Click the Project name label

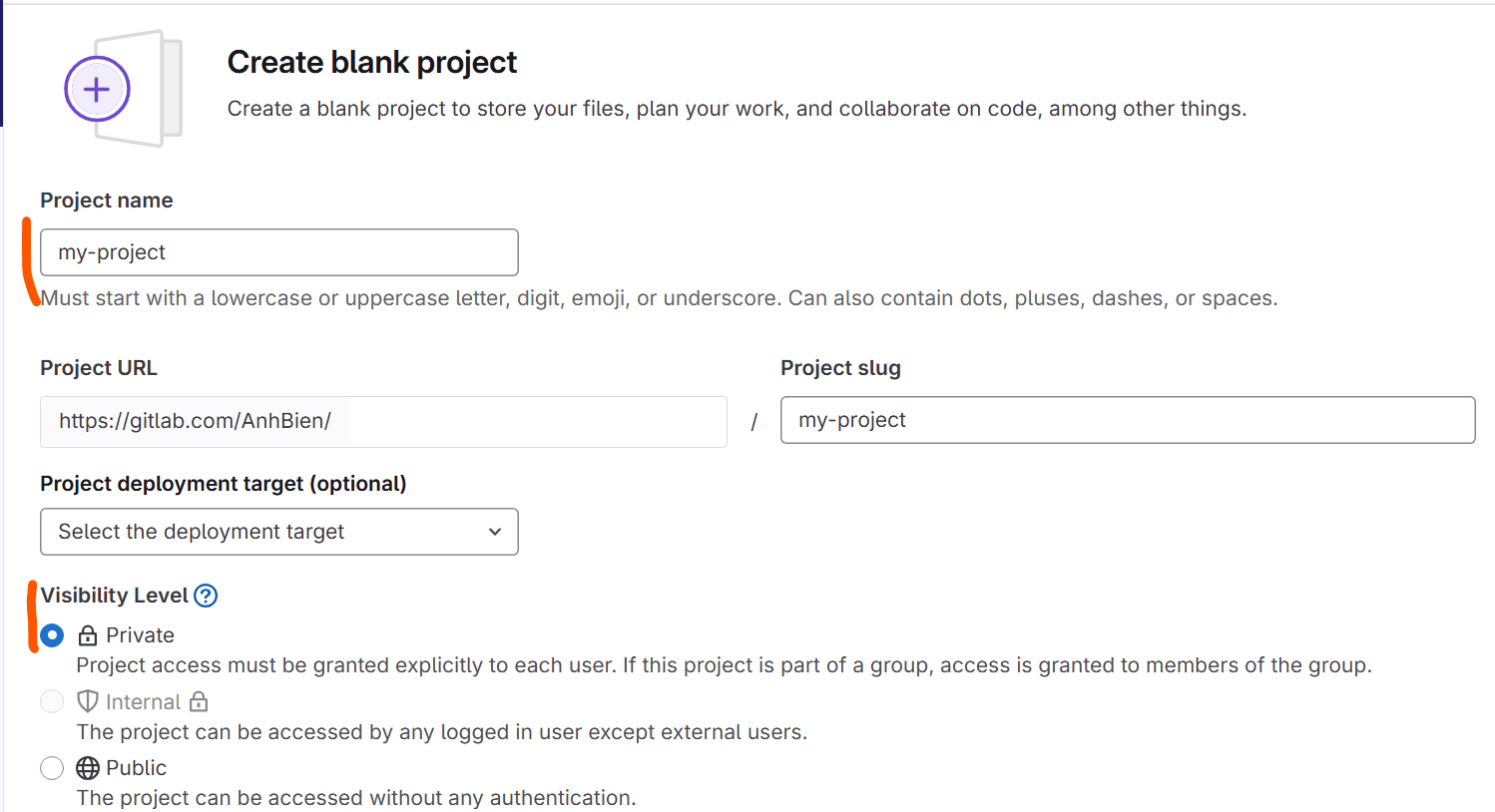pos(106,201)
